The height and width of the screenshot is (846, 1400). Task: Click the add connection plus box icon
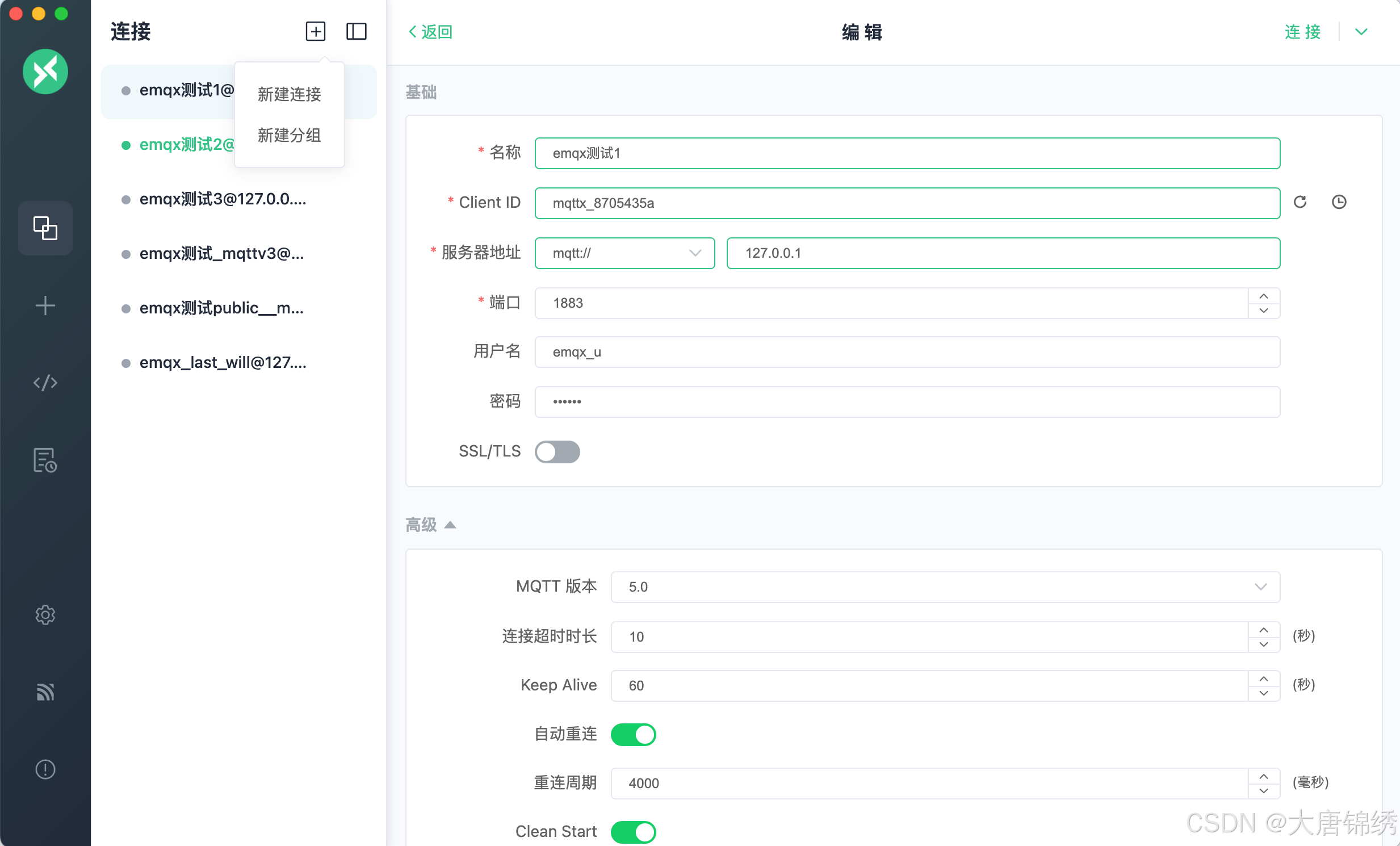[x=315, y=31]
